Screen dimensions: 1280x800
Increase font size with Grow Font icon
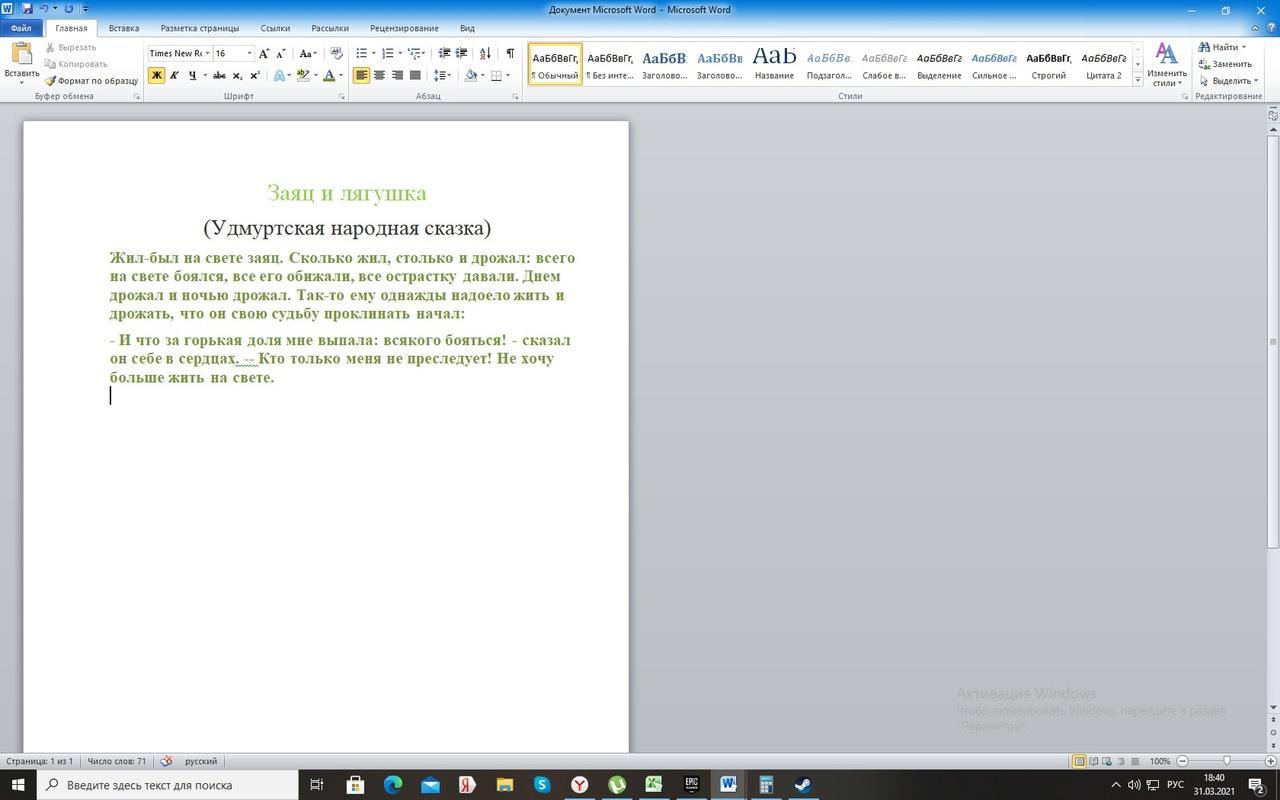click(x=264, y=54)
